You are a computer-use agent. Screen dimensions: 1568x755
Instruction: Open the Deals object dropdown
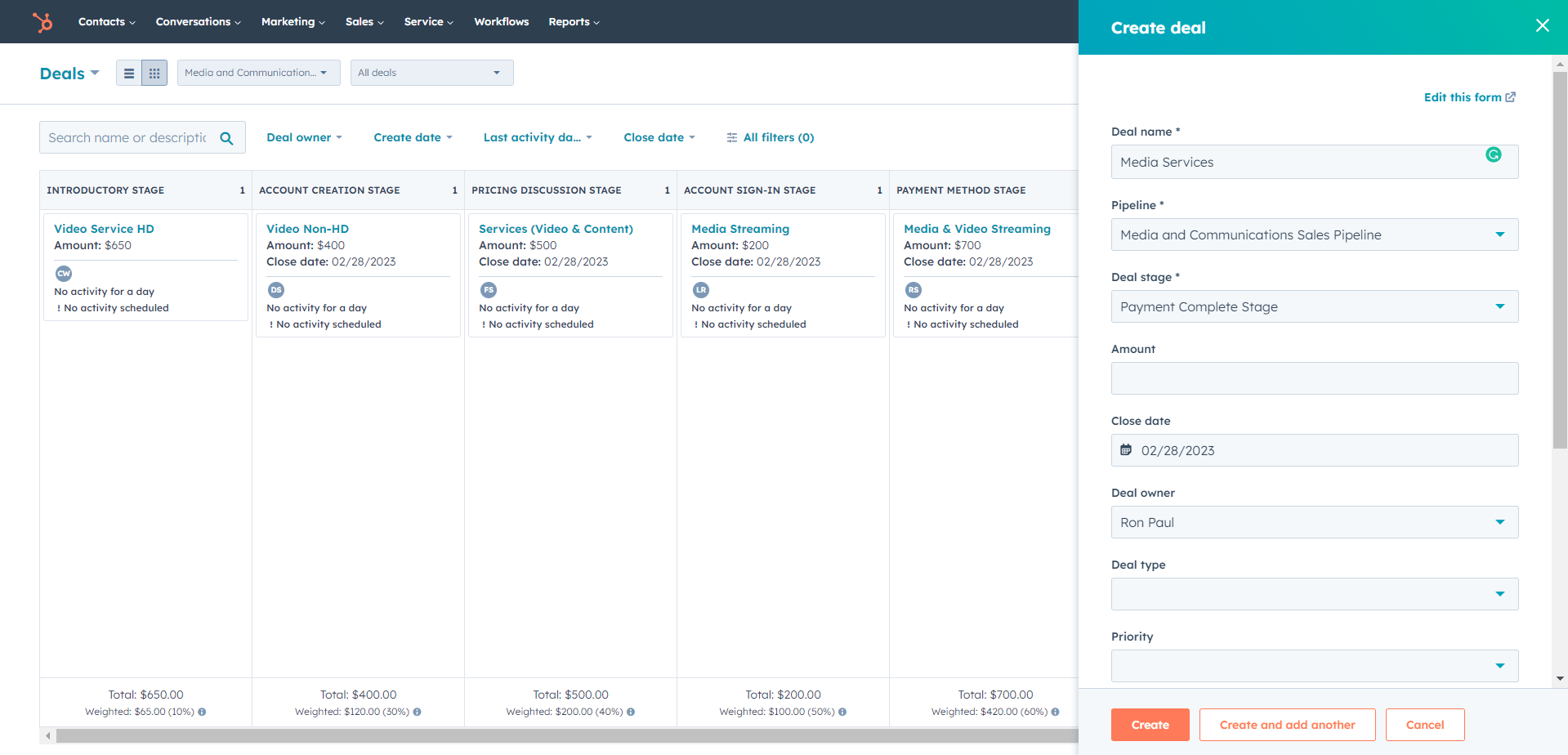tap(69, 74)
